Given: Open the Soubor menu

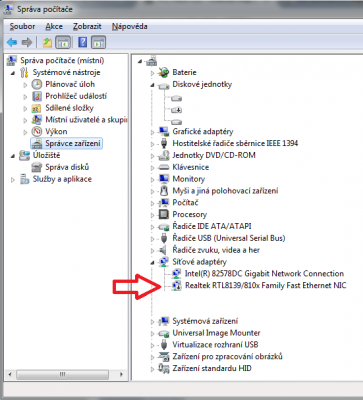Looking at the screenshot, I should point(22,26).
